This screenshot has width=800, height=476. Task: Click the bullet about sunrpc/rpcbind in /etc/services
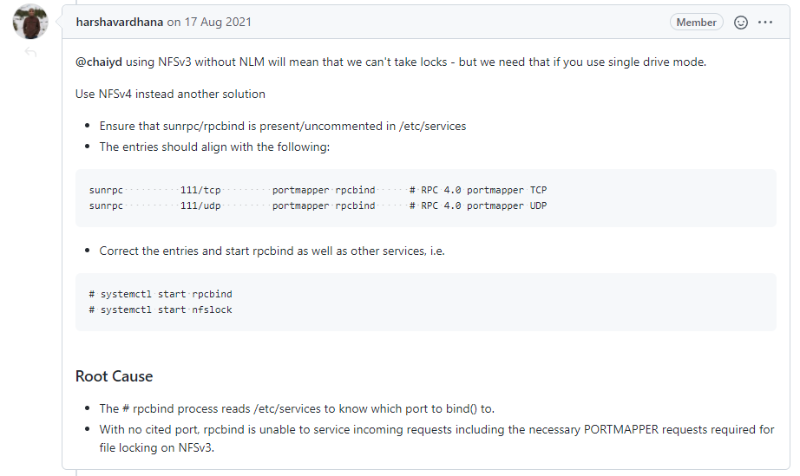pyautogui.click(x=282, y=126)
